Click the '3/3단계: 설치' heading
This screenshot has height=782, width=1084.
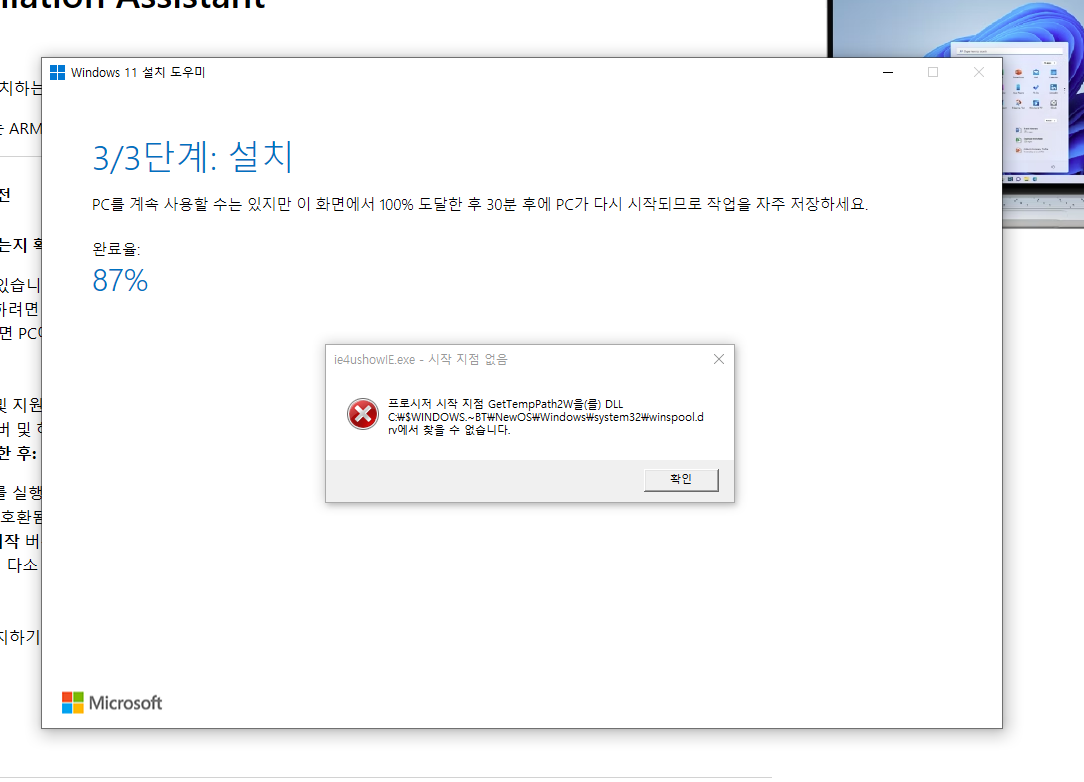pyautogui.click(x=193, y=156)
